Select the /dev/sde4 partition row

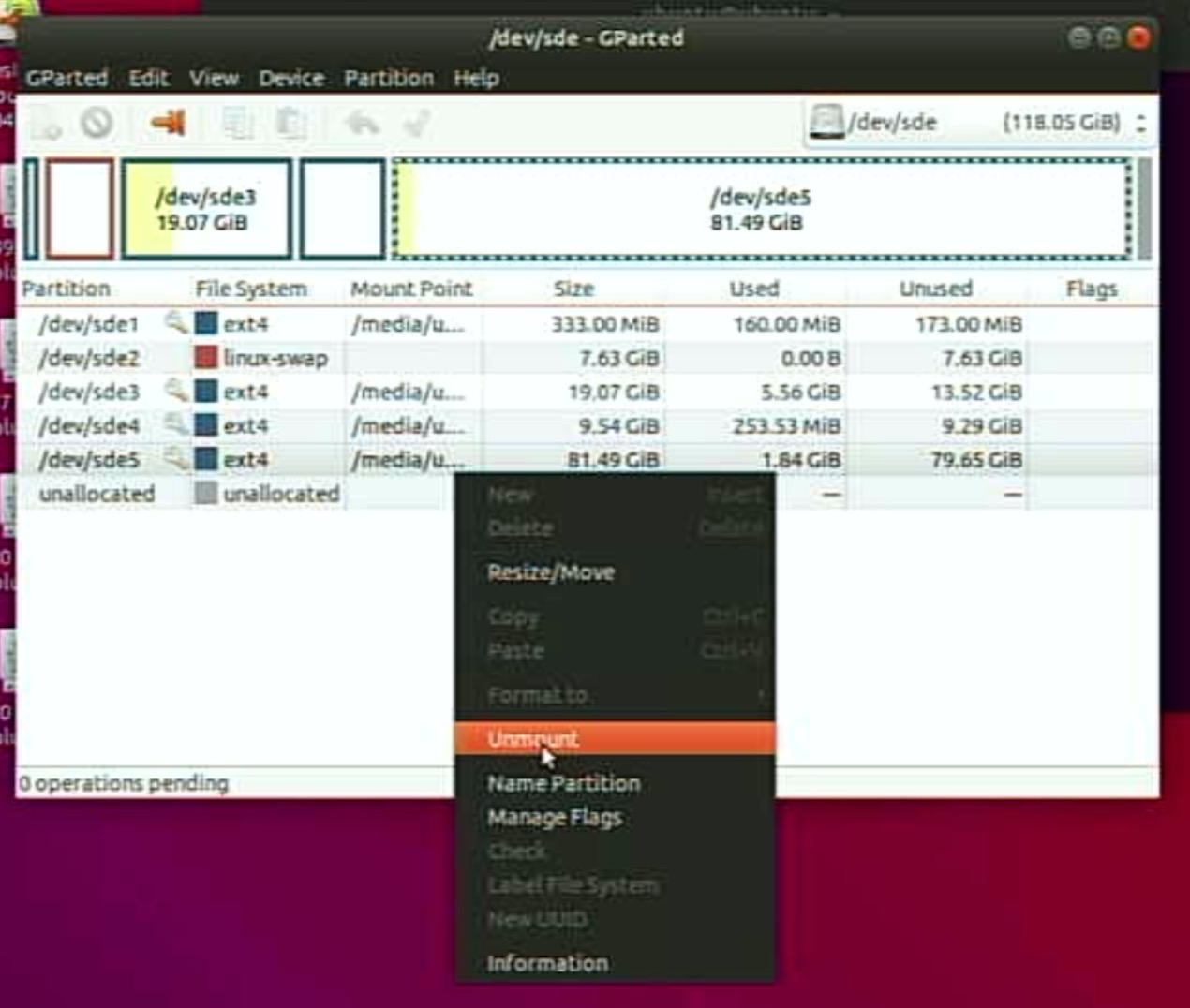coord(587,425)
